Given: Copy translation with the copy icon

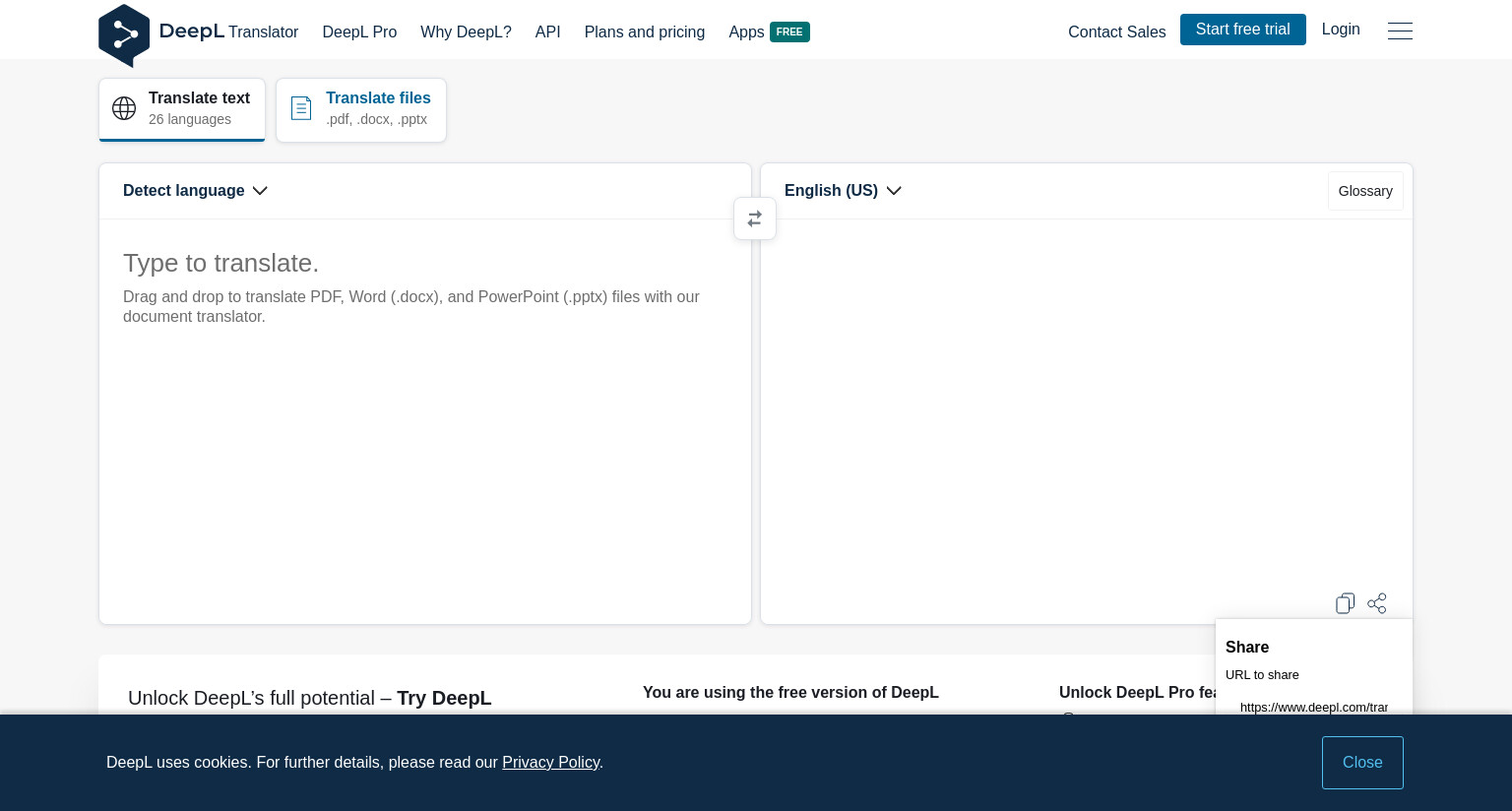Looking at the screenshot, I should [1345, 603].
